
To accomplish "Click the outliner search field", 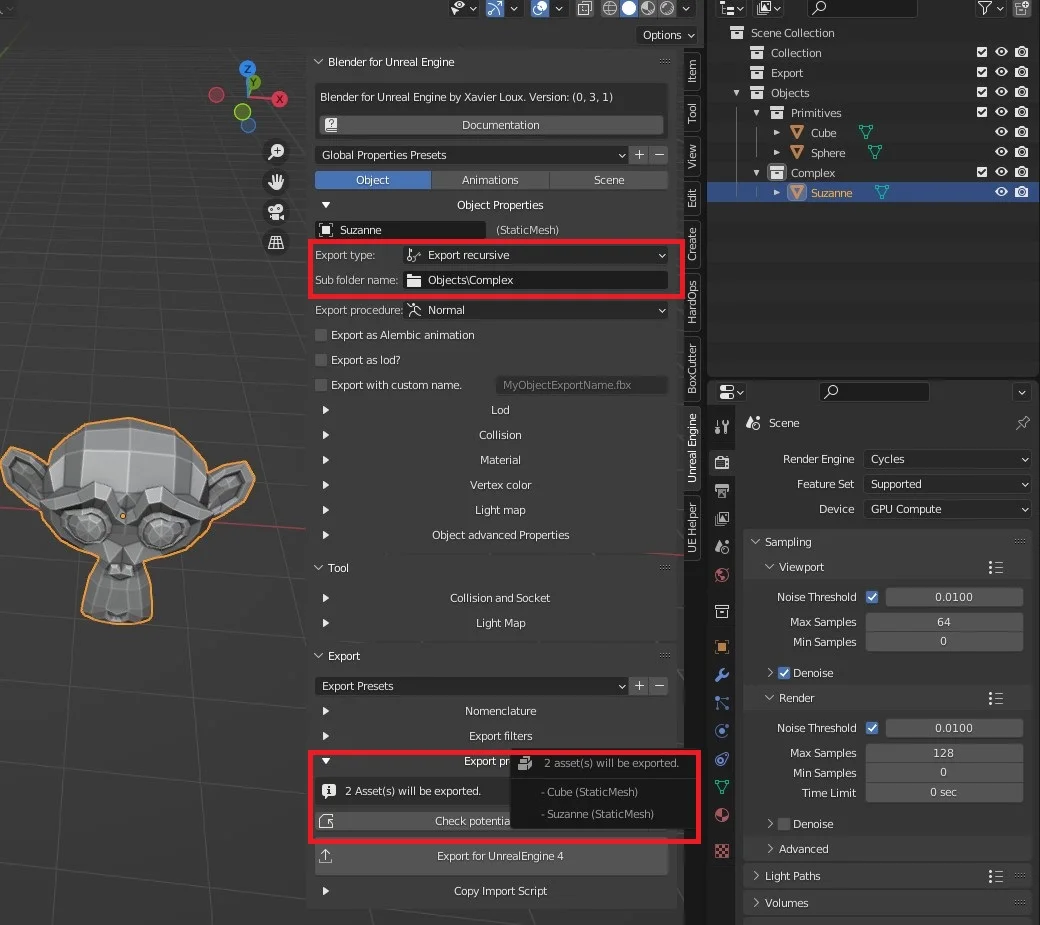I will [x=862, y=9].
